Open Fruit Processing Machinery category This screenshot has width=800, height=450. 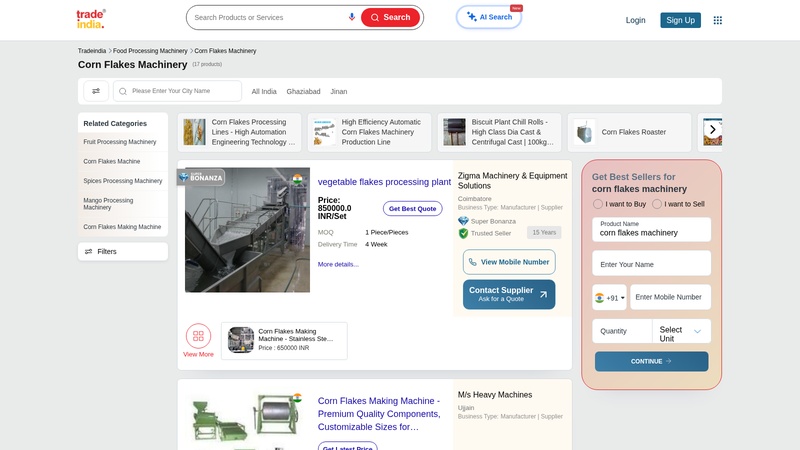(120, 142)
